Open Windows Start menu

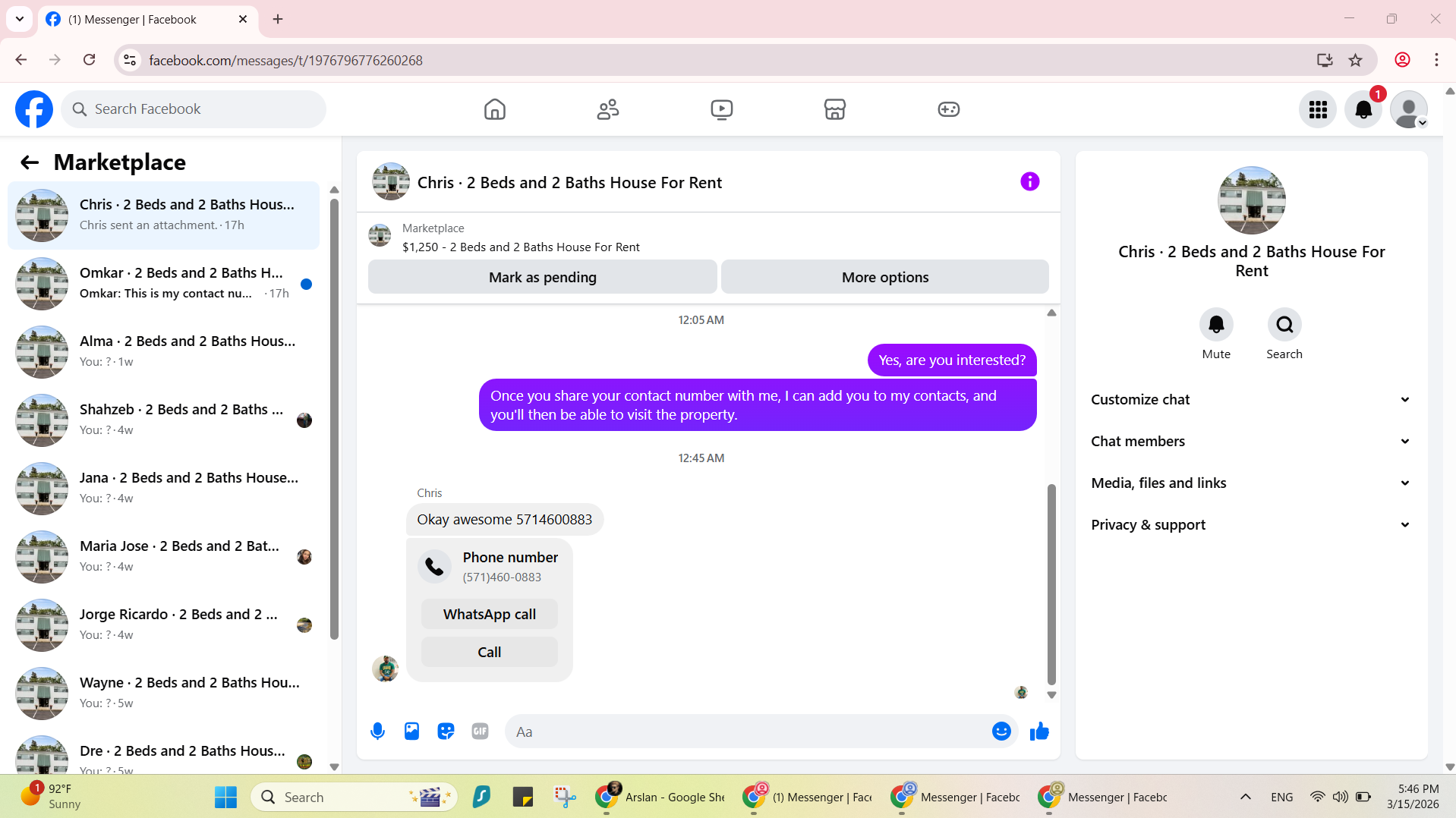(x=225, y=798)
